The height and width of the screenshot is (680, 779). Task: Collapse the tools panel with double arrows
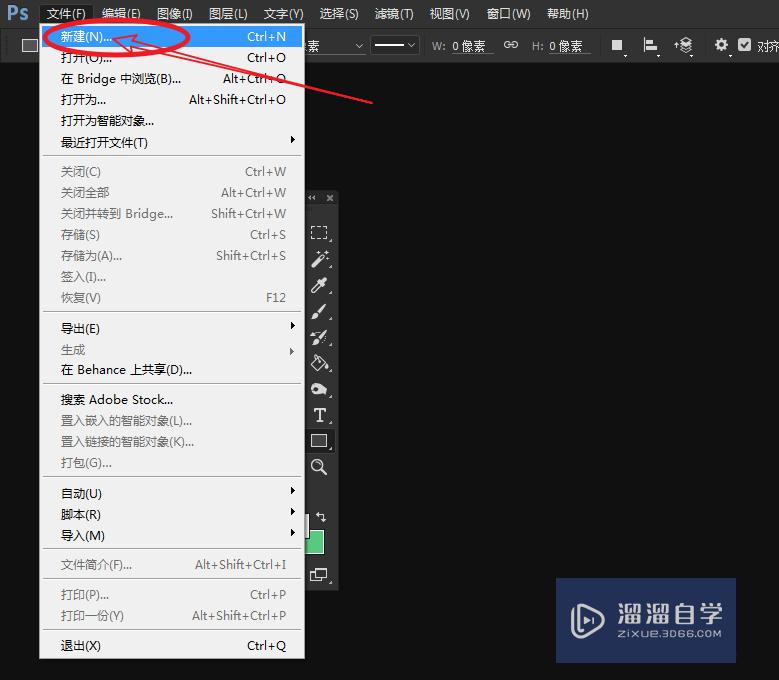point(312,198)
